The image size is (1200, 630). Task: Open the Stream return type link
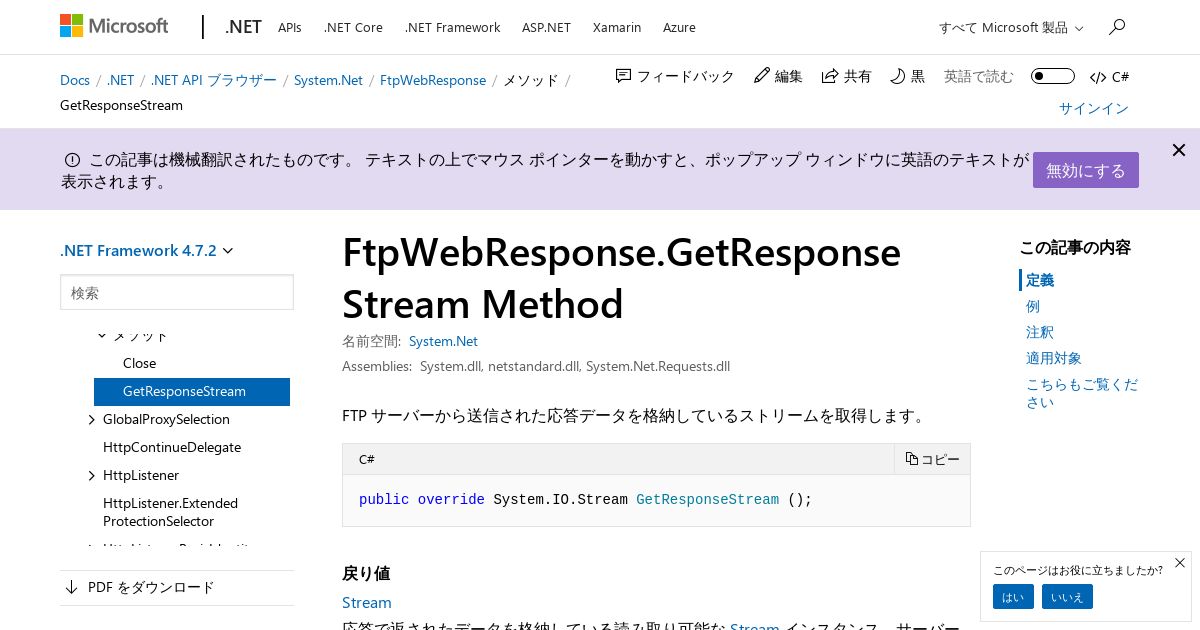tap(367, 602)
